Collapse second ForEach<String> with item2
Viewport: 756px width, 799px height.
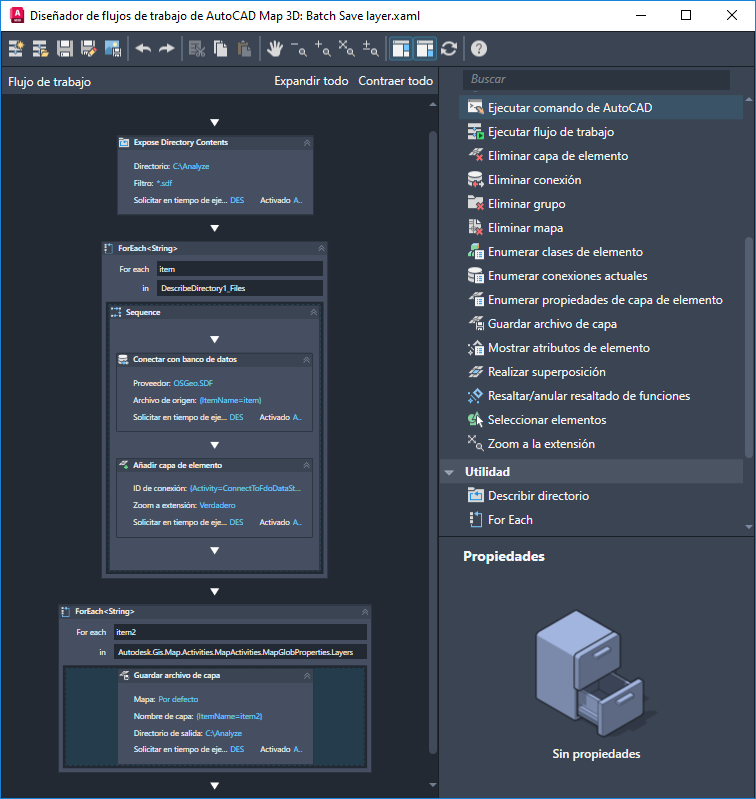(x=365, y=611)
